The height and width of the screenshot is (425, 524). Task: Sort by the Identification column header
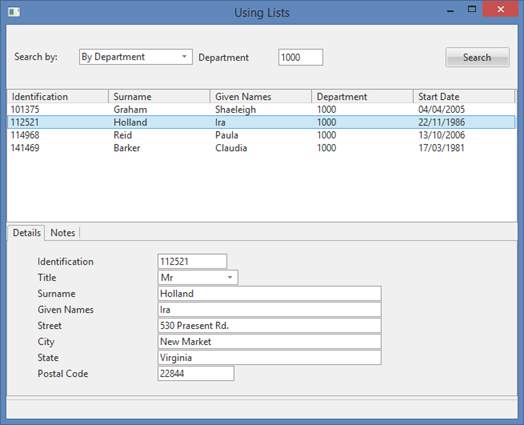click(58, 97)
